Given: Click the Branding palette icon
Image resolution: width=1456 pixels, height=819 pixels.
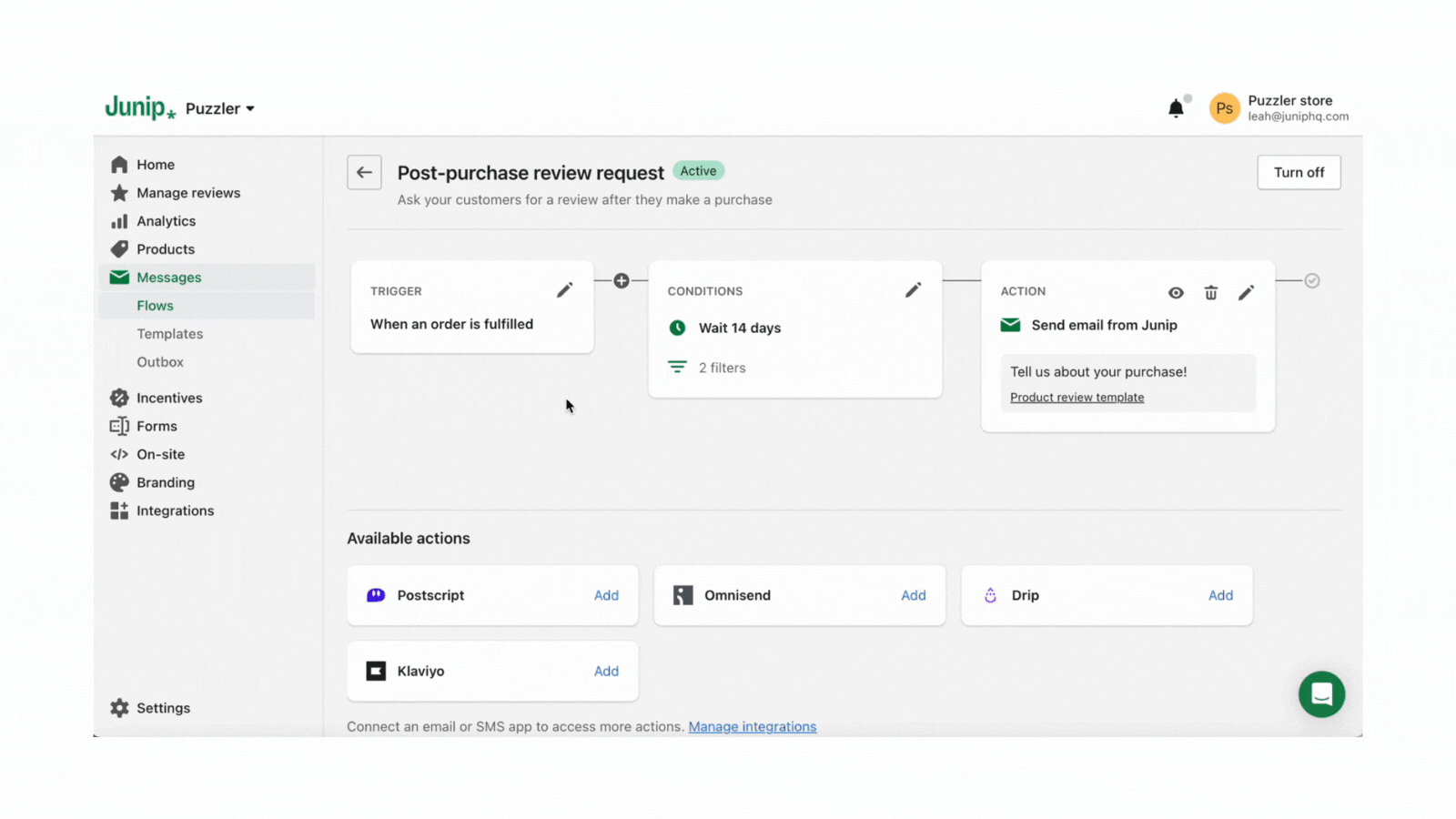Looking at the screenshot, I should click(119, 482).
